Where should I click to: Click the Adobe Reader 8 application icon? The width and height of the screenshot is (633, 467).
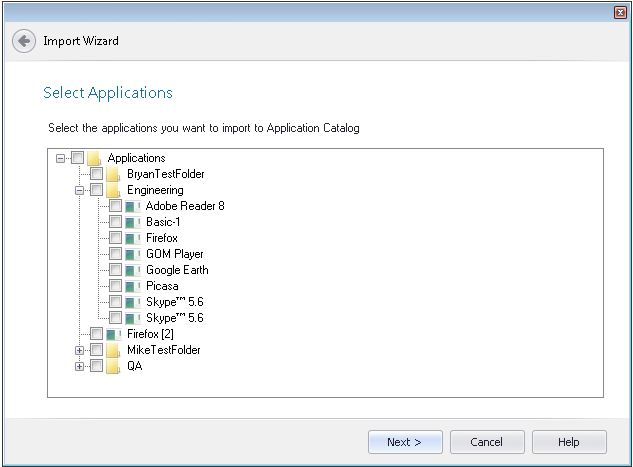(x=132, y=206)
